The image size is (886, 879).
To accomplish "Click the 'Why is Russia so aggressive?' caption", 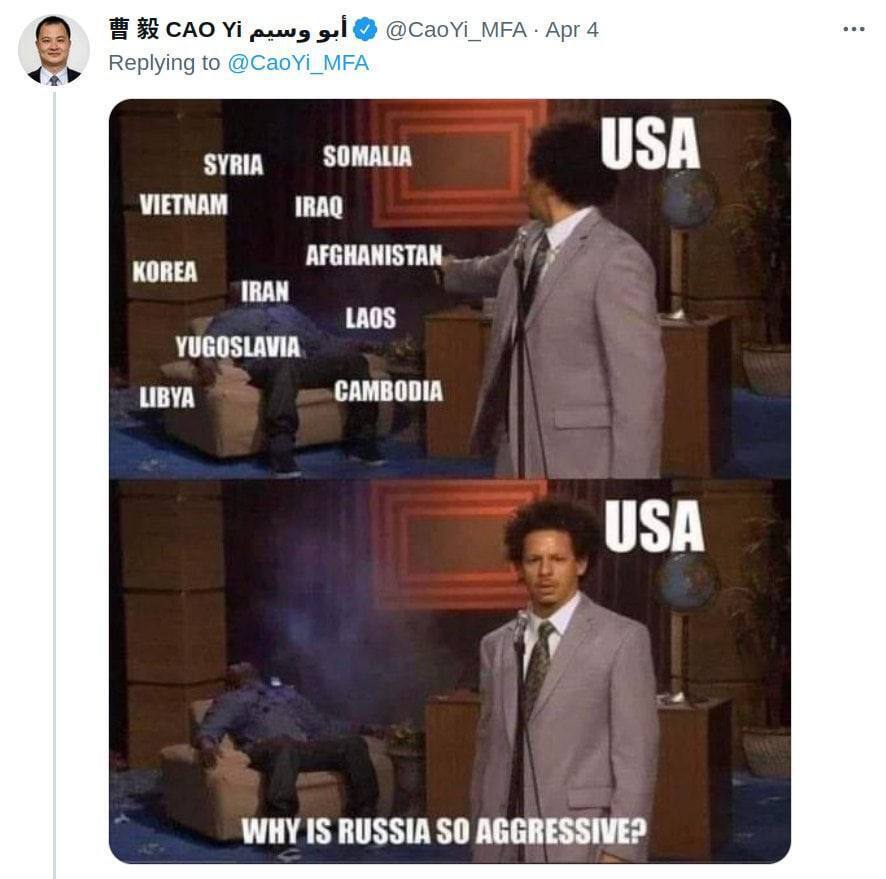I will [x=444, y=832].
